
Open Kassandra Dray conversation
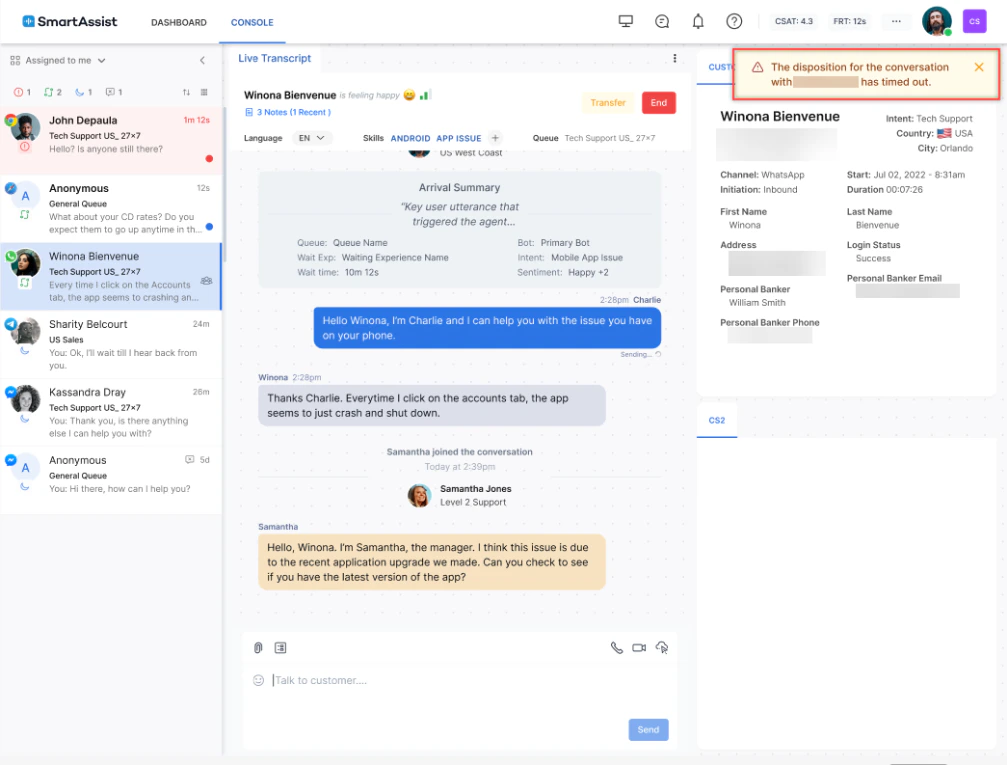pos(111,413)
